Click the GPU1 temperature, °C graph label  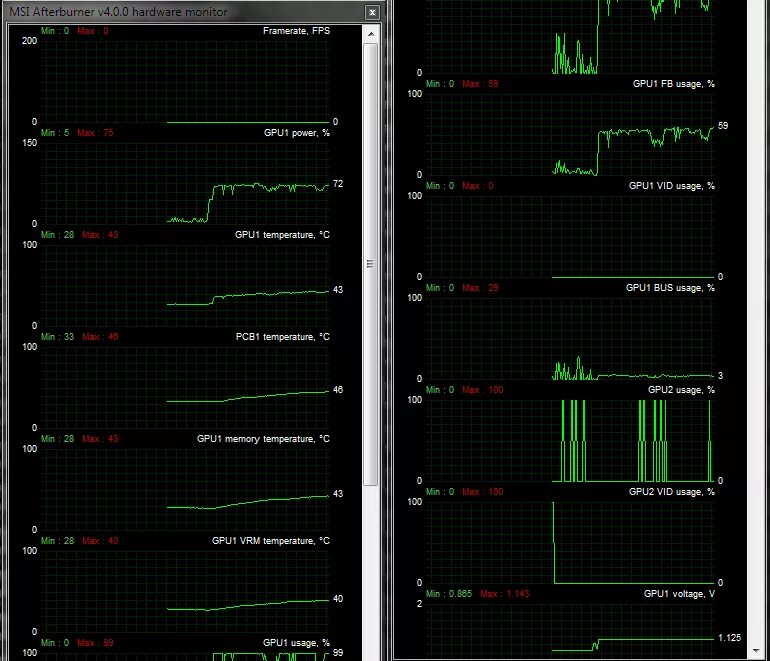(x=282, y=235)
